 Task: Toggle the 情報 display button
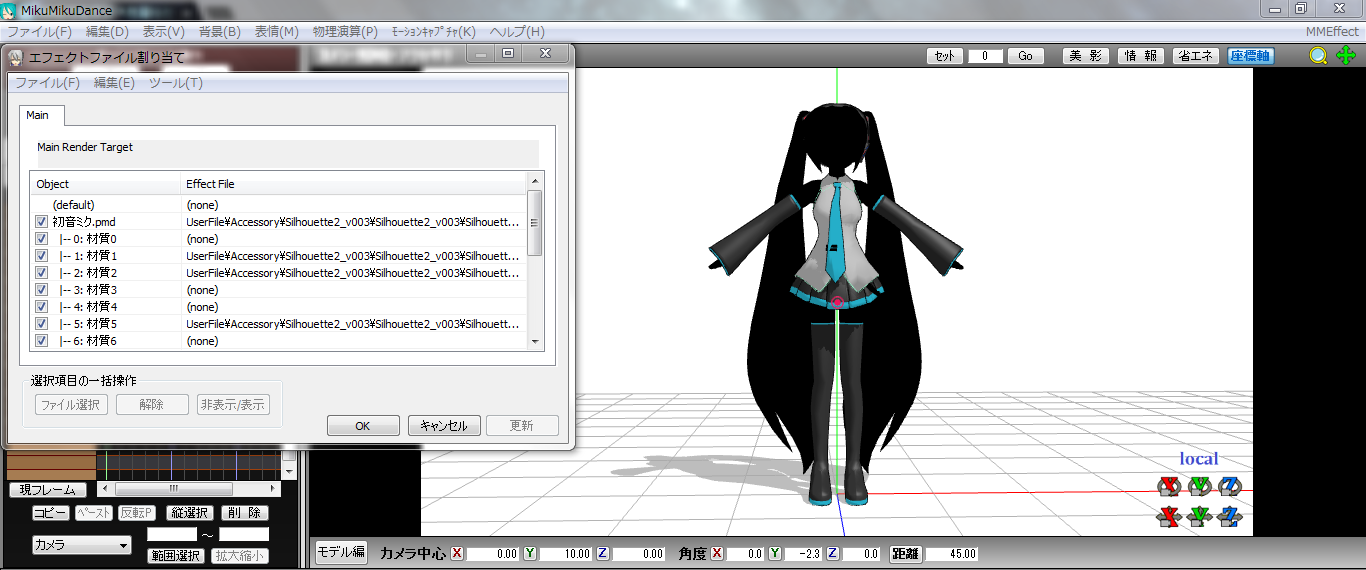pos(1140,56)
